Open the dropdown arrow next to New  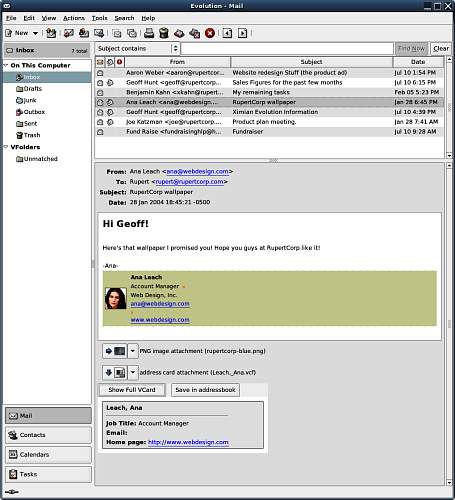click(35, 33)
